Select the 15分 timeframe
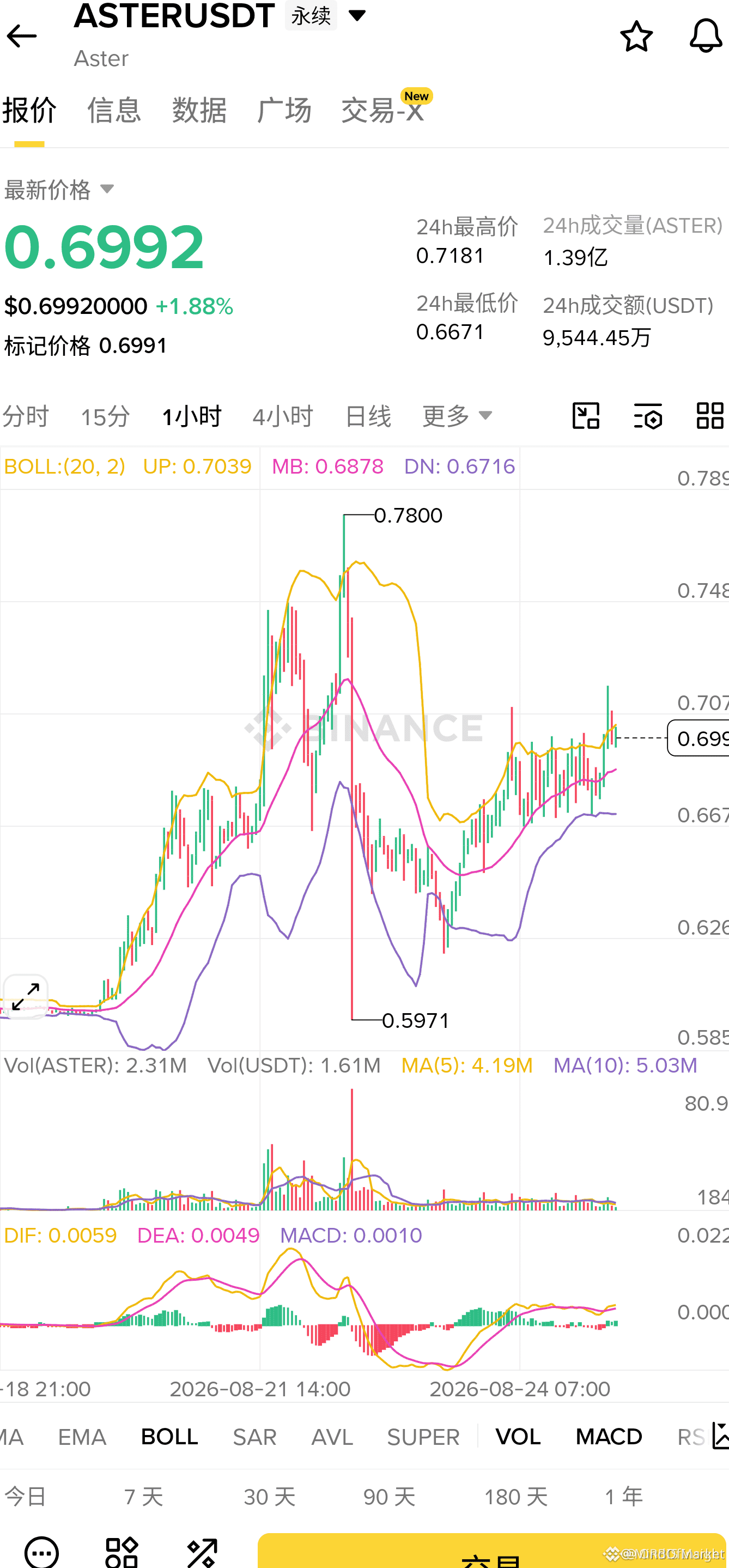 click(x=105, y=416)
